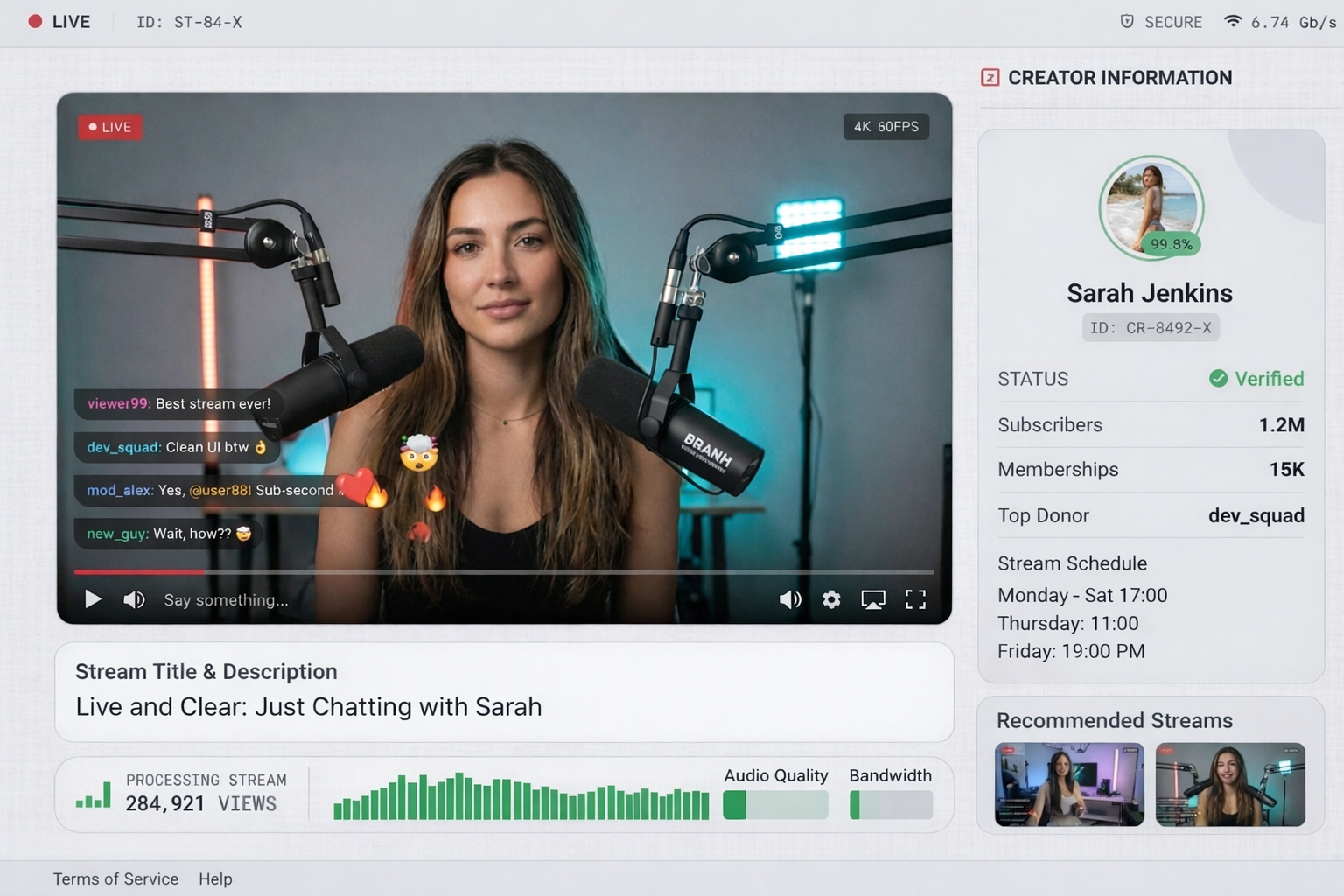Screen dimensions: 1344x896
Task: Cast stream using the airplay icon
Action: tap(873, 599)
